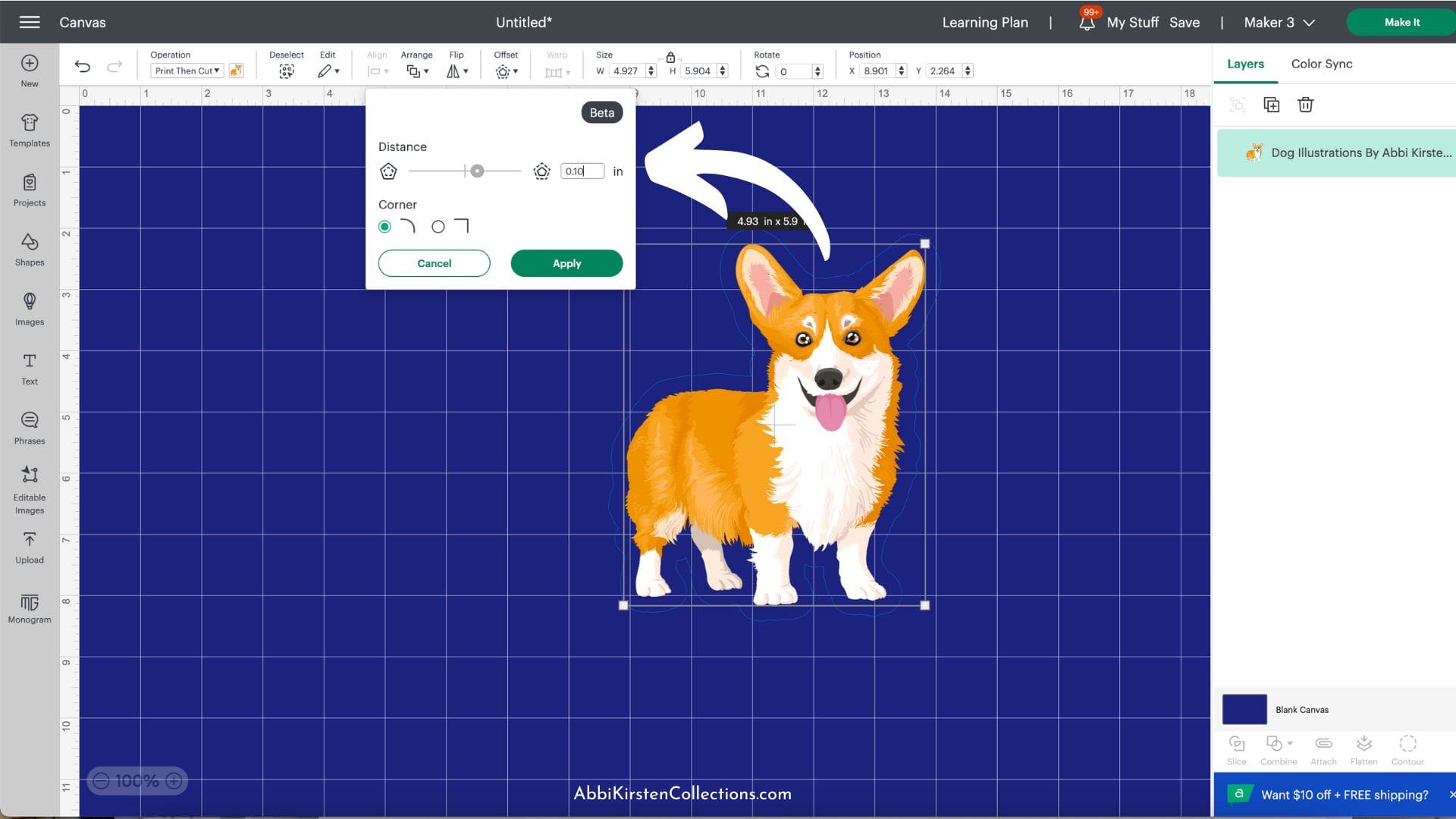1456x819 pixels.
Task: Open the Print Then Cut operation dropdown
Action: pyautogui.click(x=187, y=71)
